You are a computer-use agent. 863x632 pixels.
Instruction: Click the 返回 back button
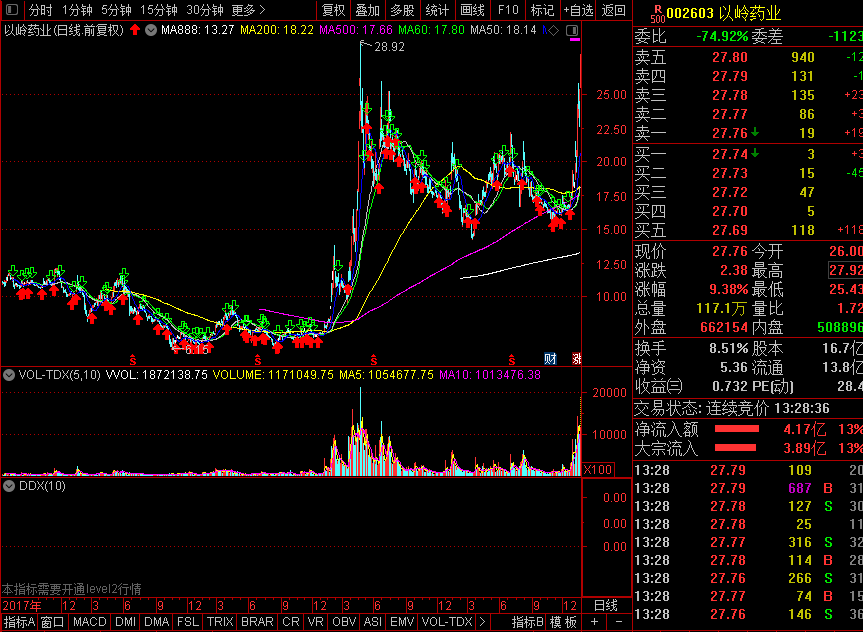click(x=613, y=10)
